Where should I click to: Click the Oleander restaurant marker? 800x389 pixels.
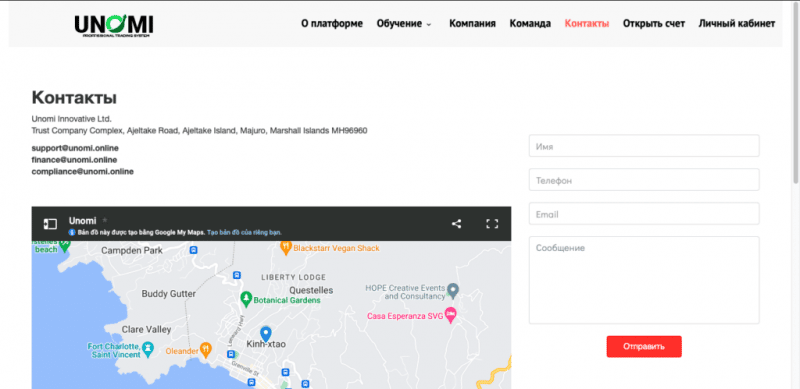(205, 350)
